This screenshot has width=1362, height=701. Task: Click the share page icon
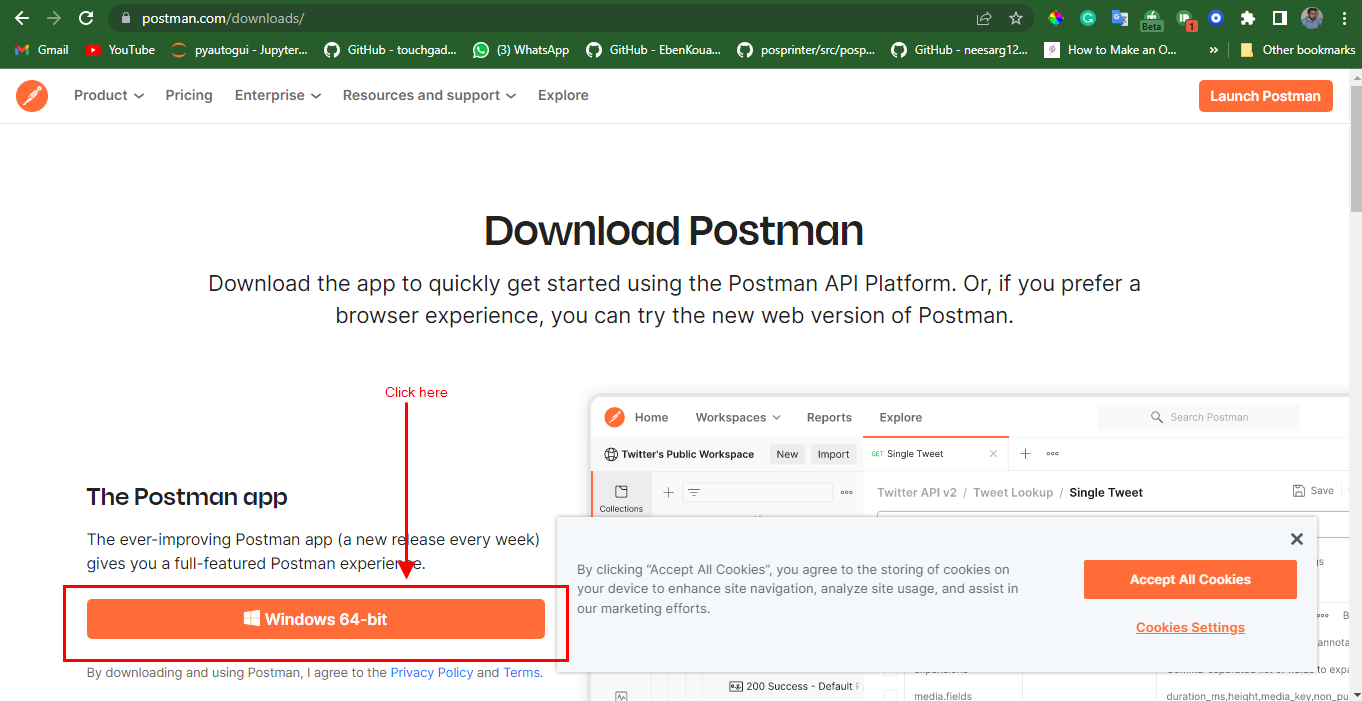[x=983, y=17]
